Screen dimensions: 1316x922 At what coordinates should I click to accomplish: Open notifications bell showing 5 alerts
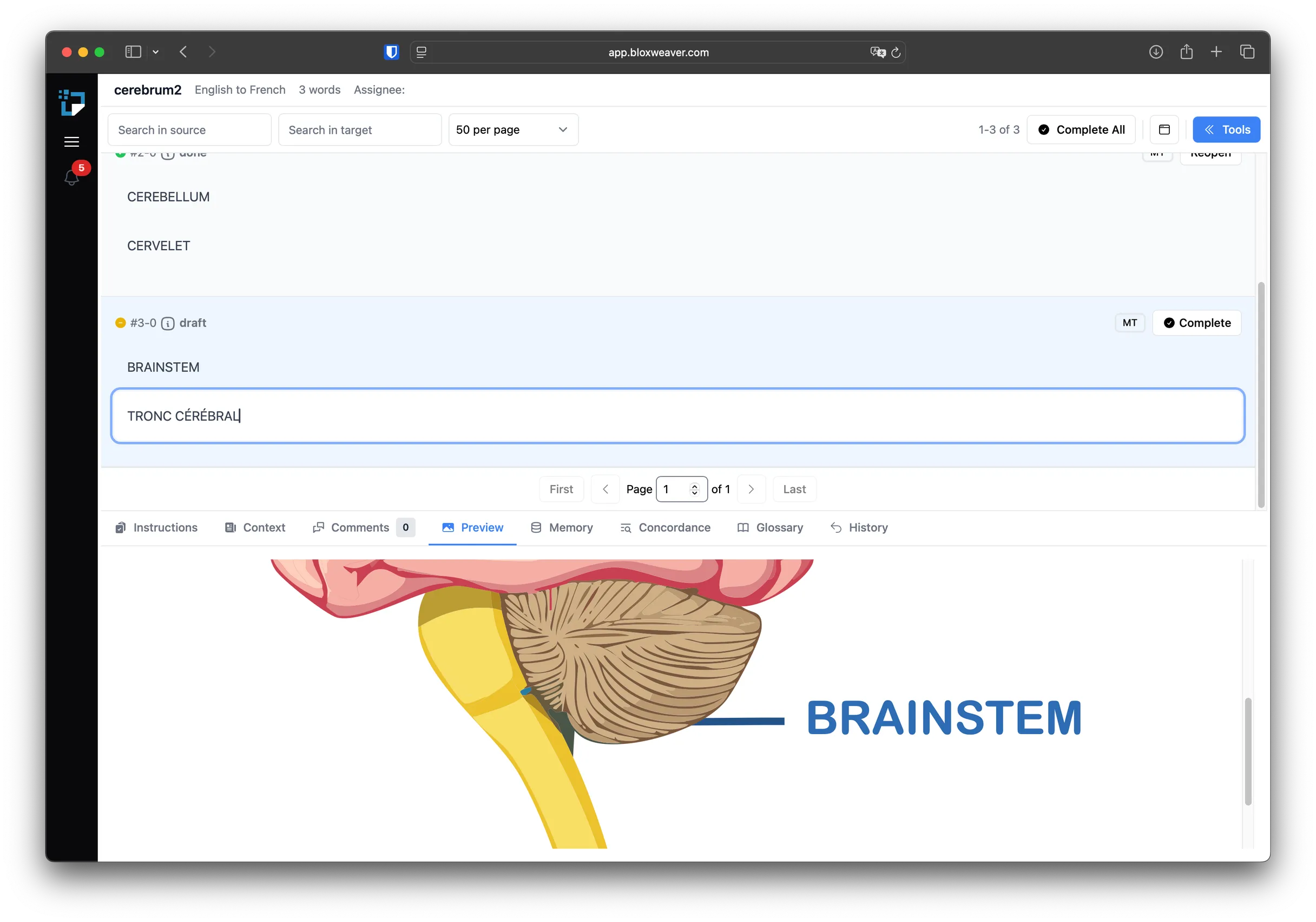(71, 176)
